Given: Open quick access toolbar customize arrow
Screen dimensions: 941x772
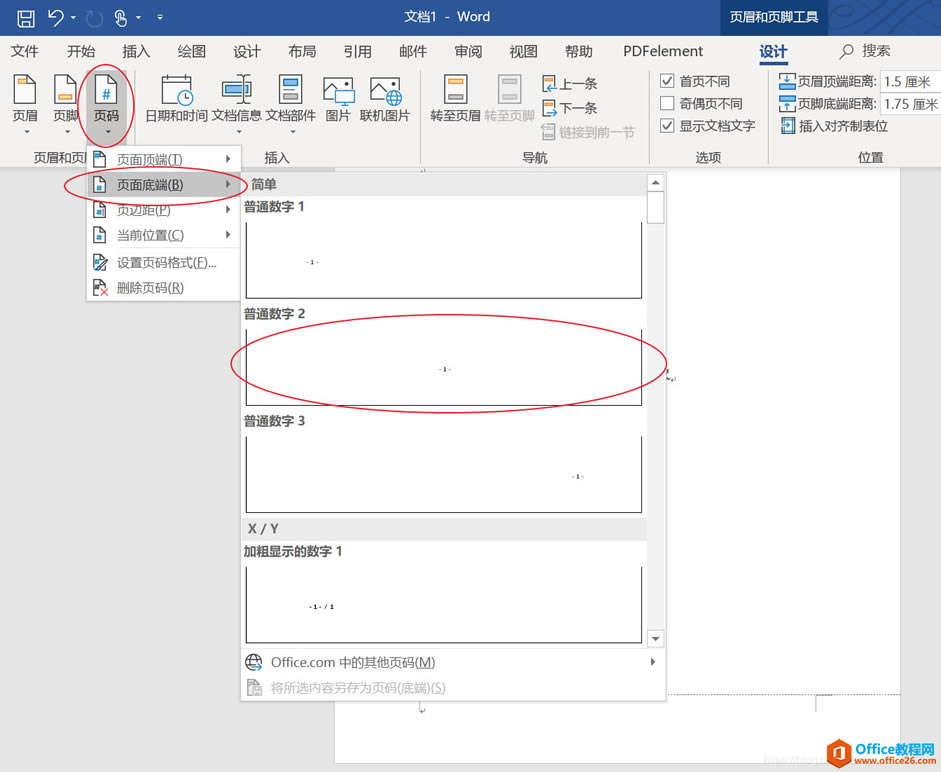Looking at the screenshot, I should 160,18.
